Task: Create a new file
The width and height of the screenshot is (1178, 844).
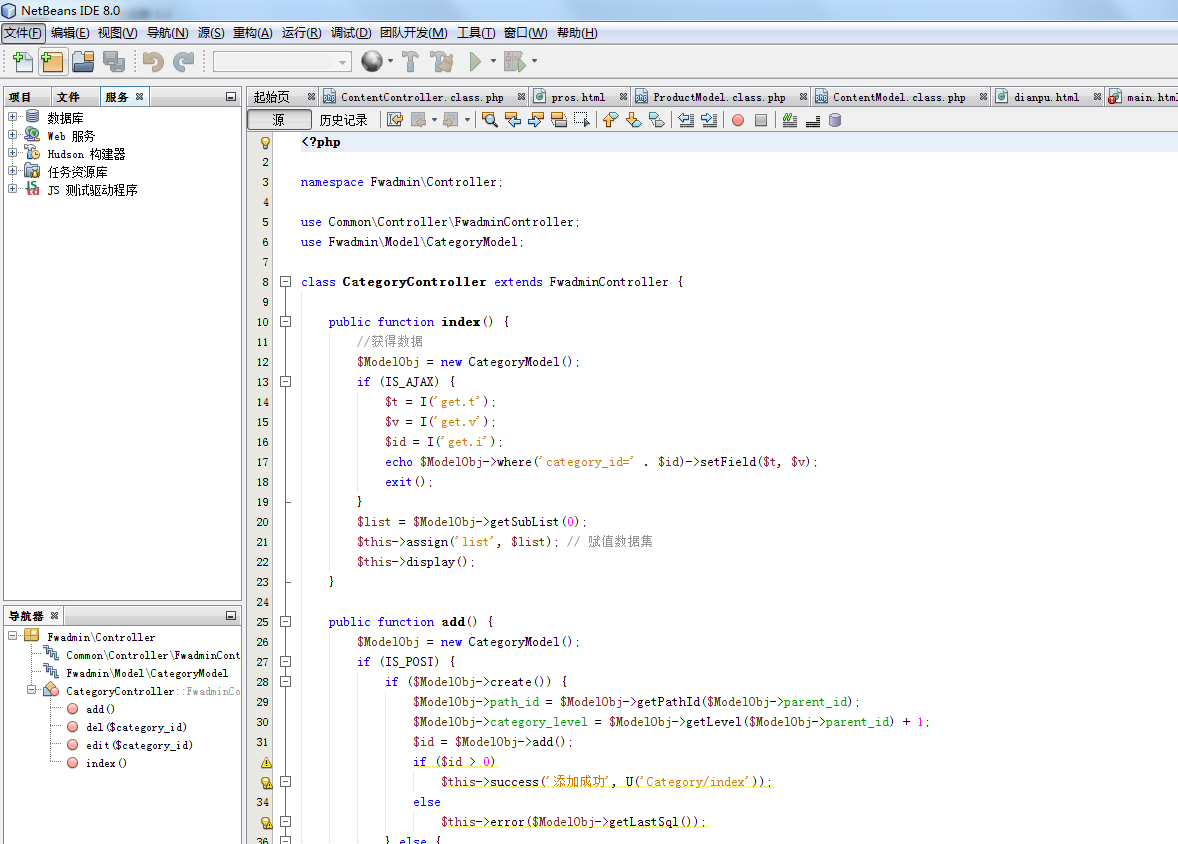Action: click(x=21, y=62)
